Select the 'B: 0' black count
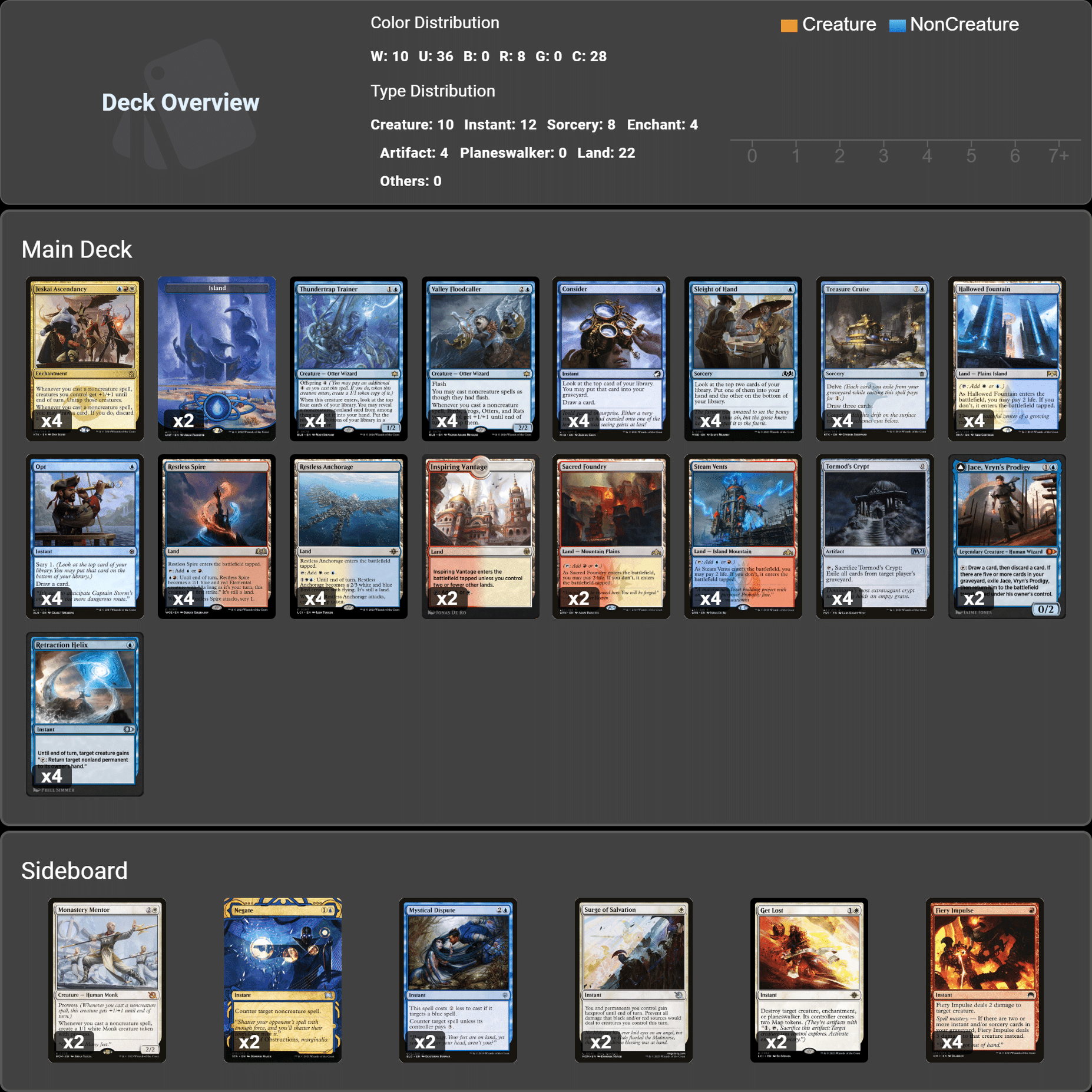The image size is (1092, 1092). (x=476, y=57)
